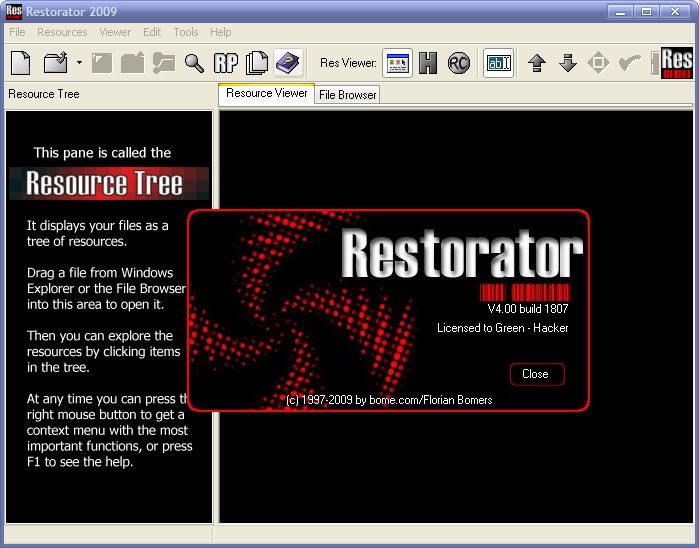
Task: Open Help with the purple book icon
Action: (x=288, y=63)
